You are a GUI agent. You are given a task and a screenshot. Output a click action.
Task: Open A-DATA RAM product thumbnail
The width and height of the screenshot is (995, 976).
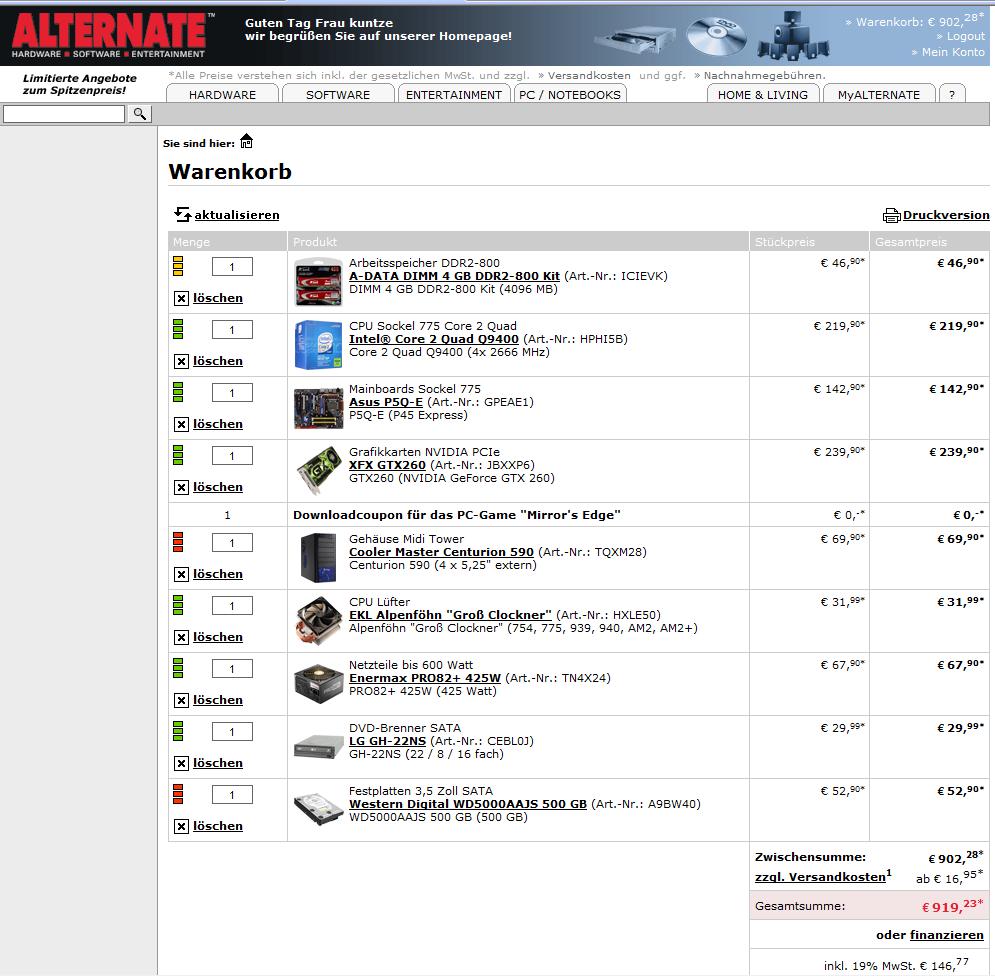[319, 282]
